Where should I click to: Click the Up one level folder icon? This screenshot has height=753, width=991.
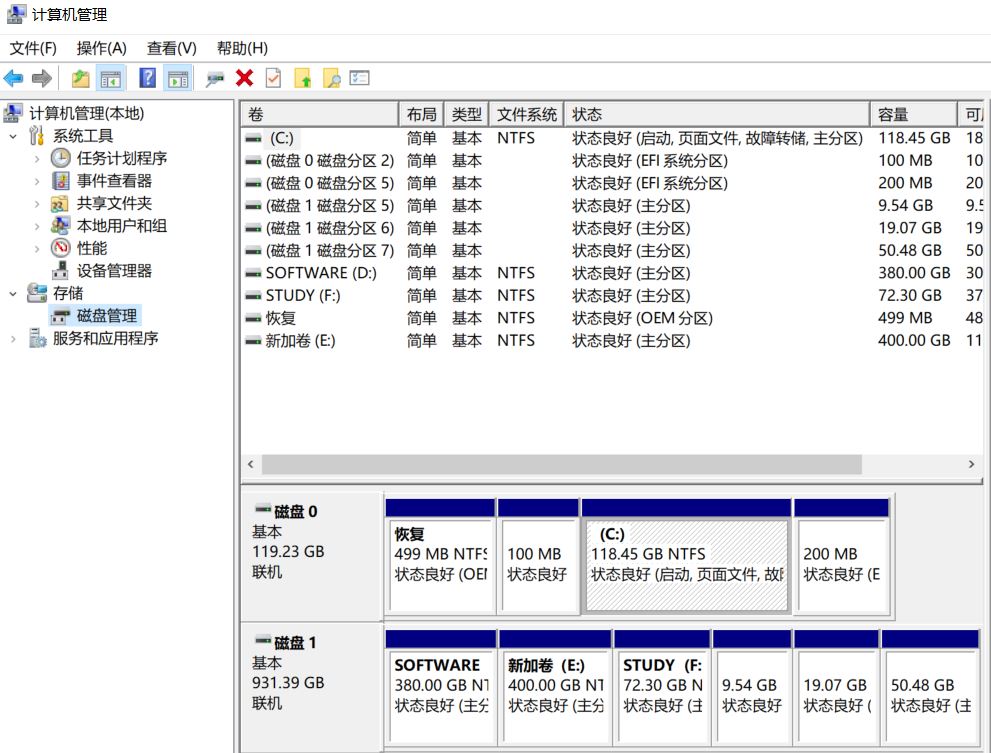80,78
